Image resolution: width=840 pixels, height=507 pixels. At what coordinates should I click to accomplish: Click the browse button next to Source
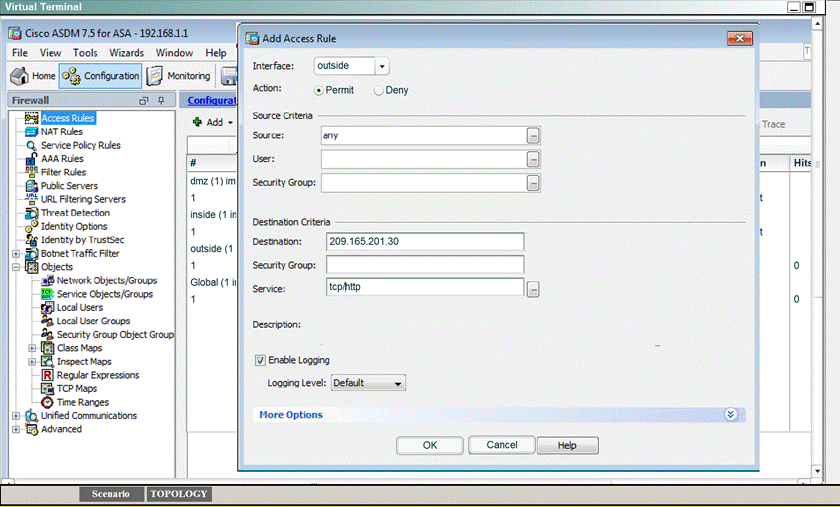click(534, 135)
